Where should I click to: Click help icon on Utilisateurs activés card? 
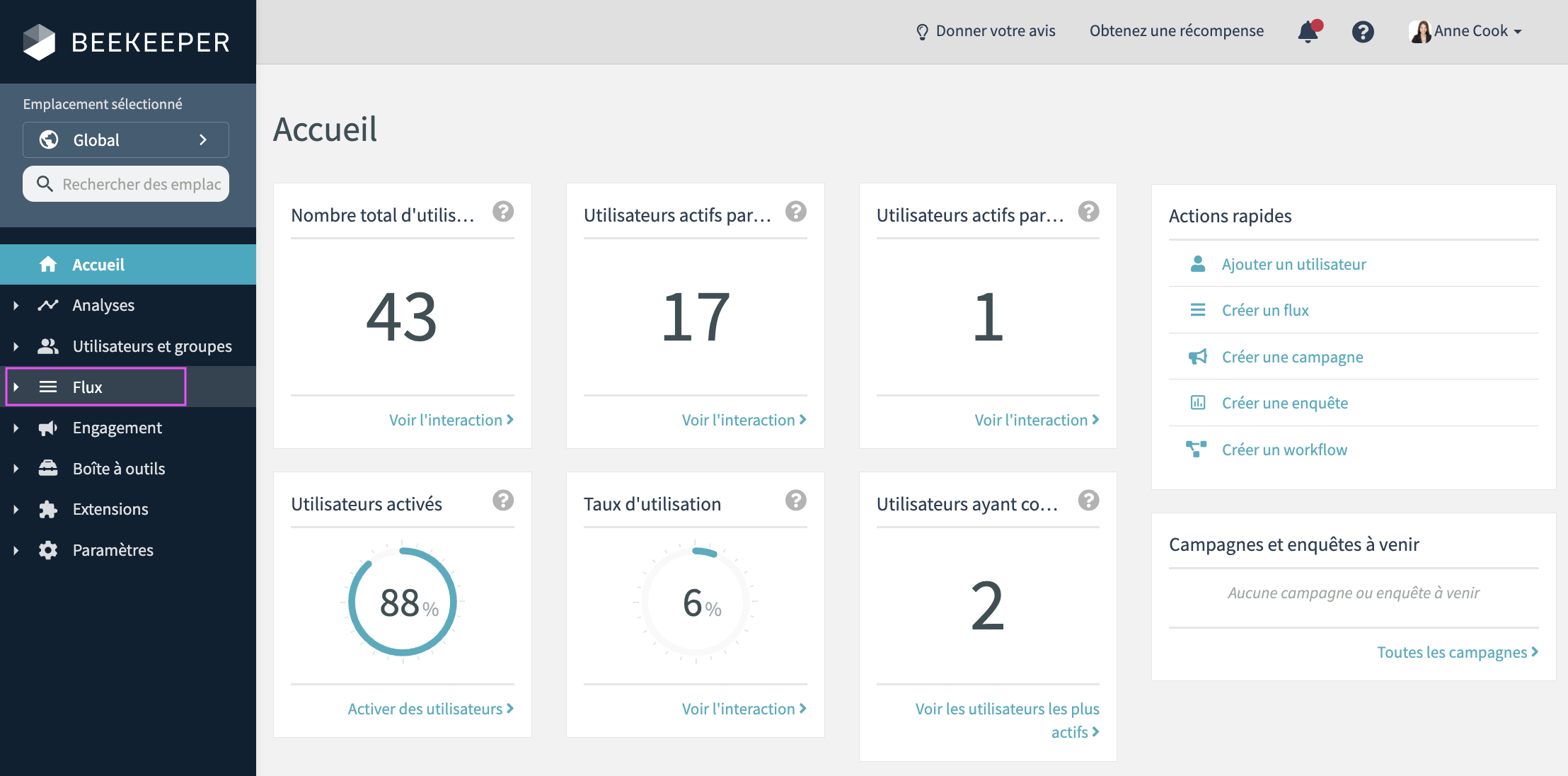(x=503, y=501)
